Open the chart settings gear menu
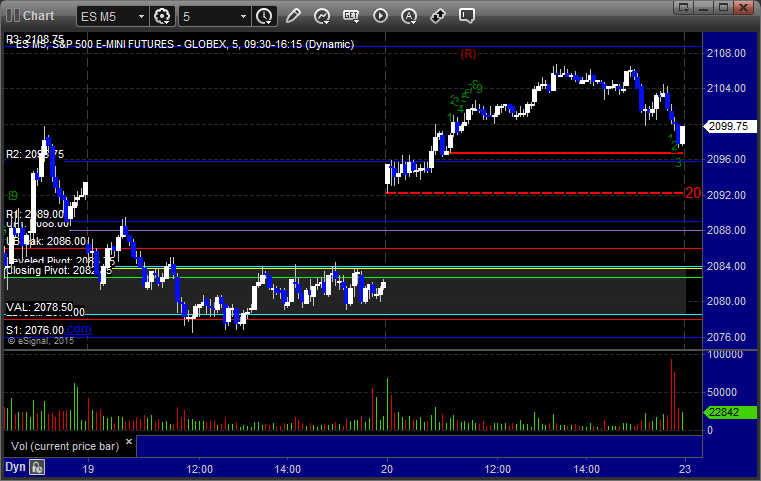The height and width of the screenshot is (481, 761). 162,16
